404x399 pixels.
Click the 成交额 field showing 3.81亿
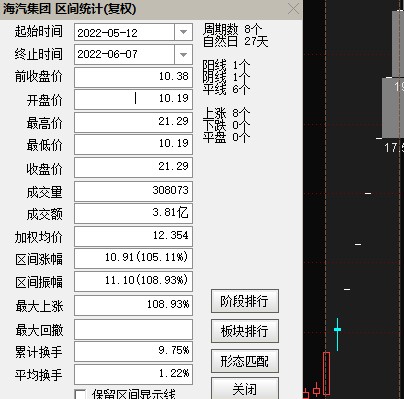point(133,213)
